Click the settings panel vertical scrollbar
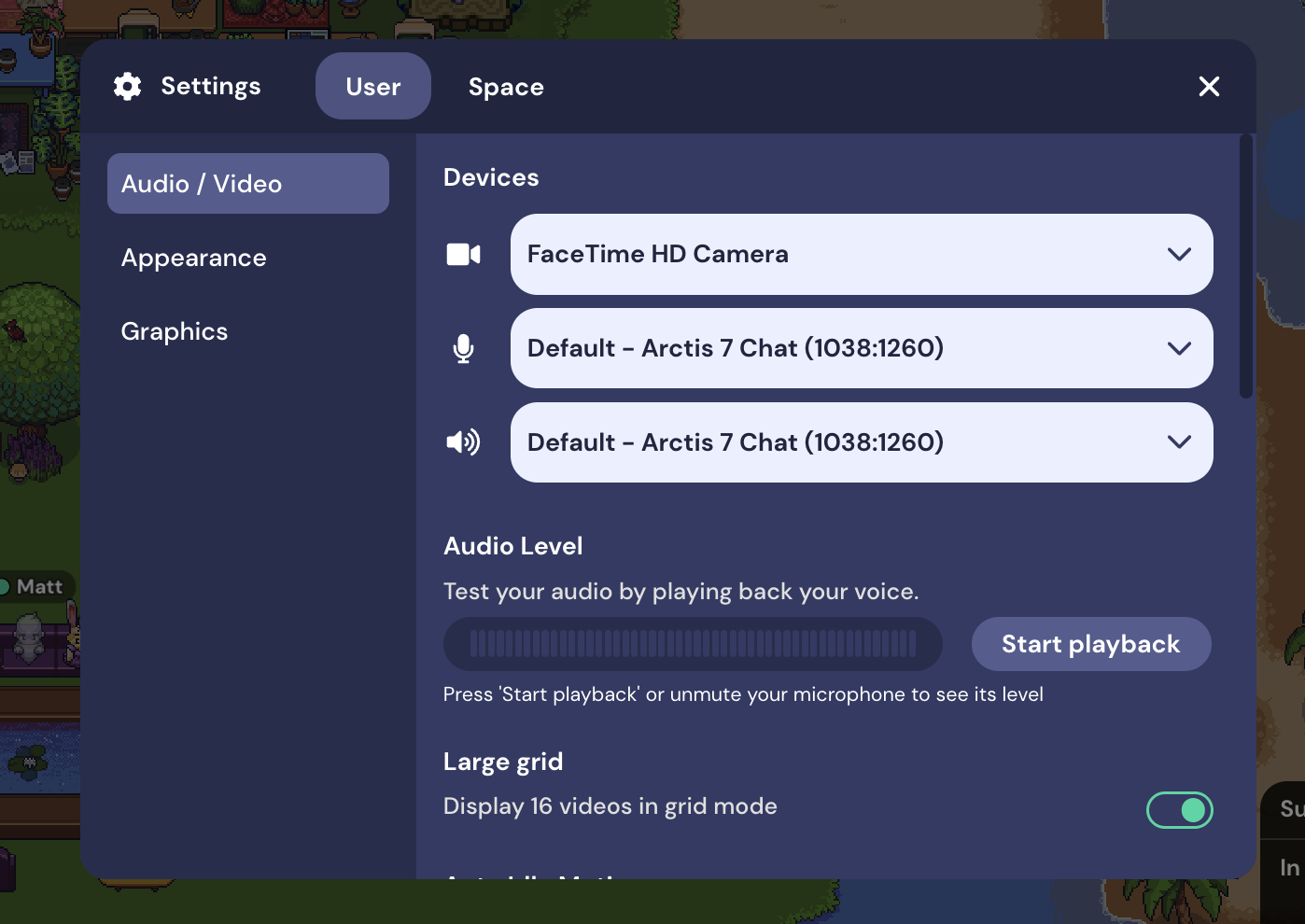Image resolution: width=1305 pixels, height=924 pixels. click(1245, 267)
